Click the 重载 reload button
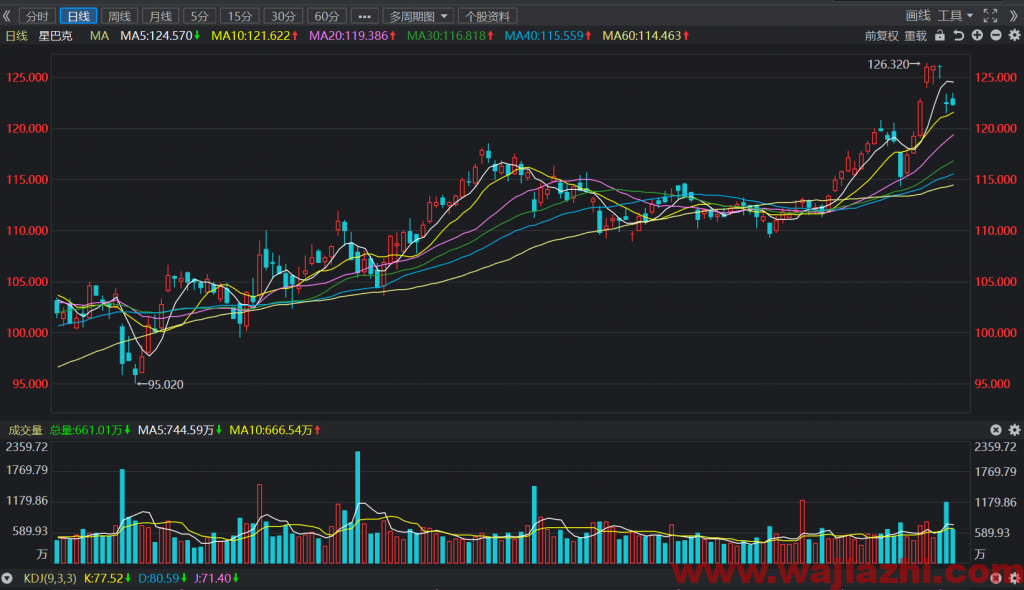1024x590 pixels. 916,36
